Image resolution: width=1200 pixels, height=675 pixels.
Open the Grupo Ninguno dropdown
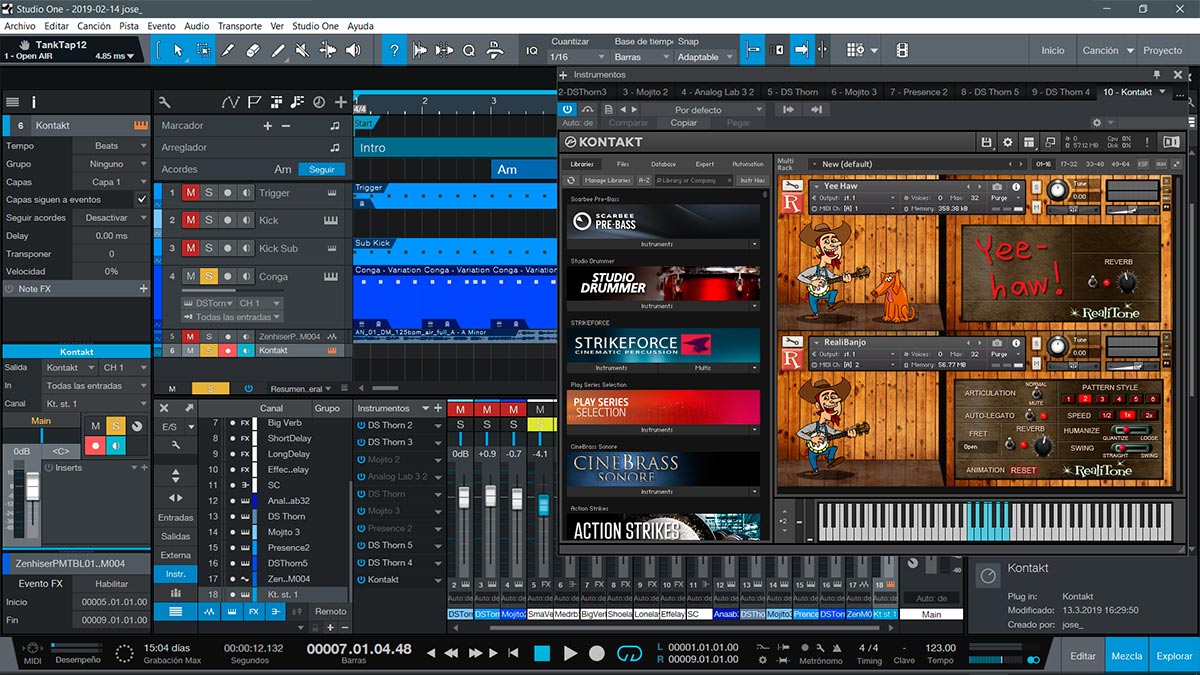pyautogui.click(x=111, y=164)
